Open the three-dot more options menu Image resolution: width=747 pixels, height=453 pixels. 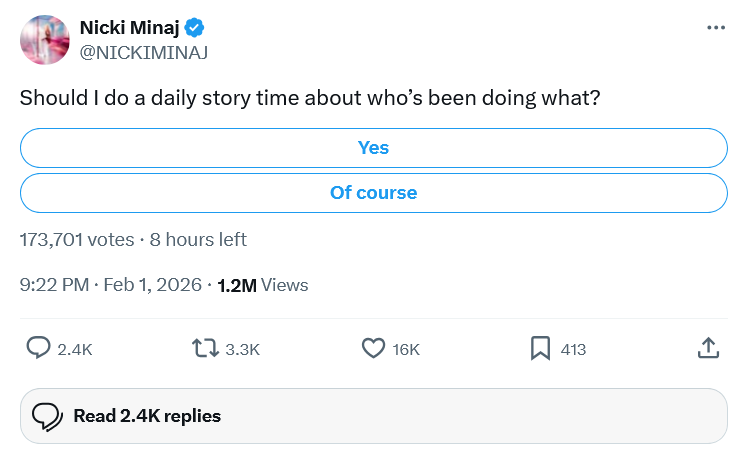coord(715,27)
